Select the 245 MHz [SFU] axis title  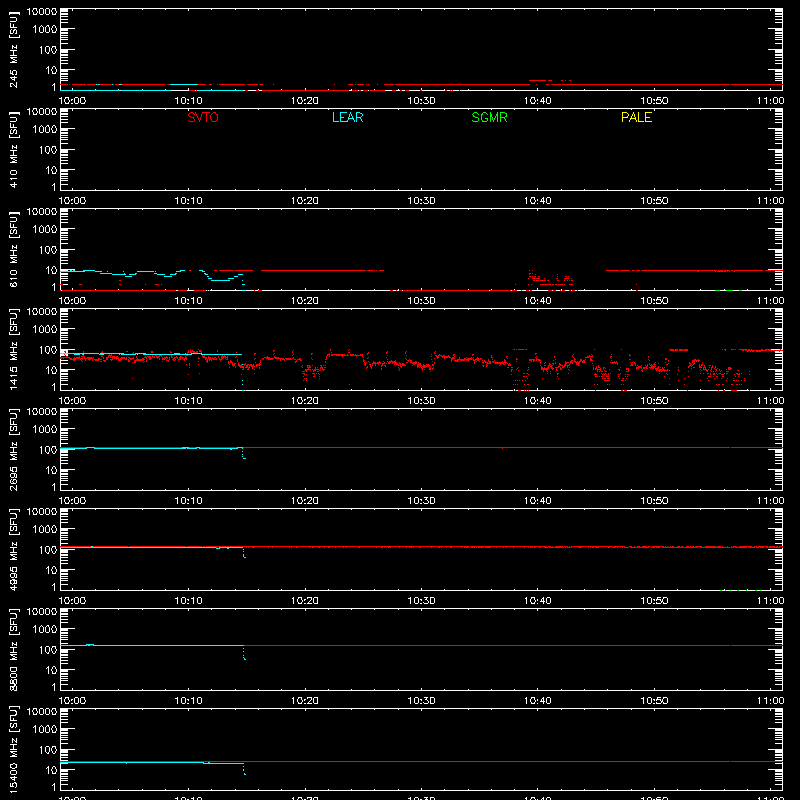pyautogui.click(x=13, y=49)
